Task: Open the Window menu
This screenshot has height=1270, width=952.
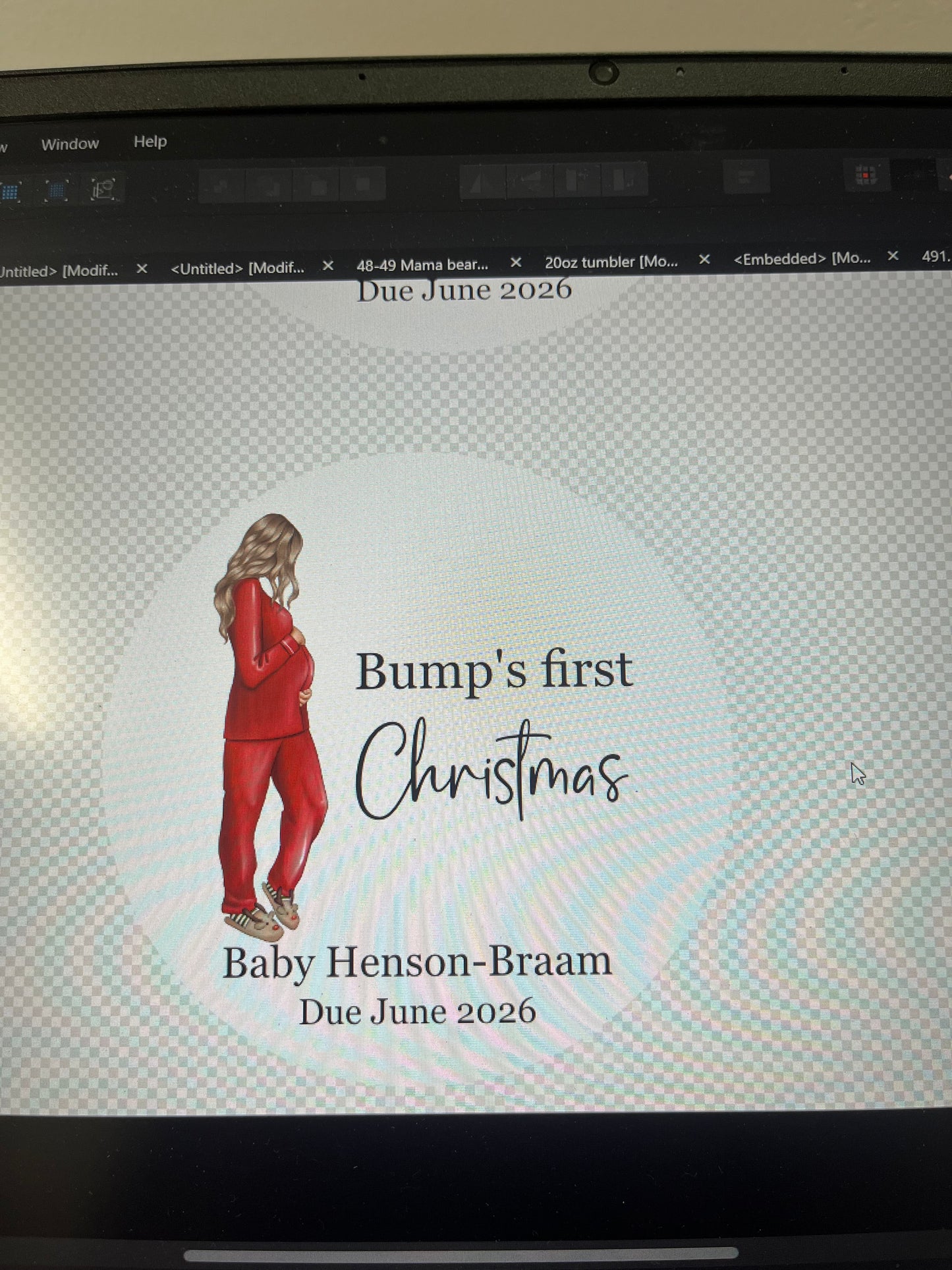Action: [70, 144]
